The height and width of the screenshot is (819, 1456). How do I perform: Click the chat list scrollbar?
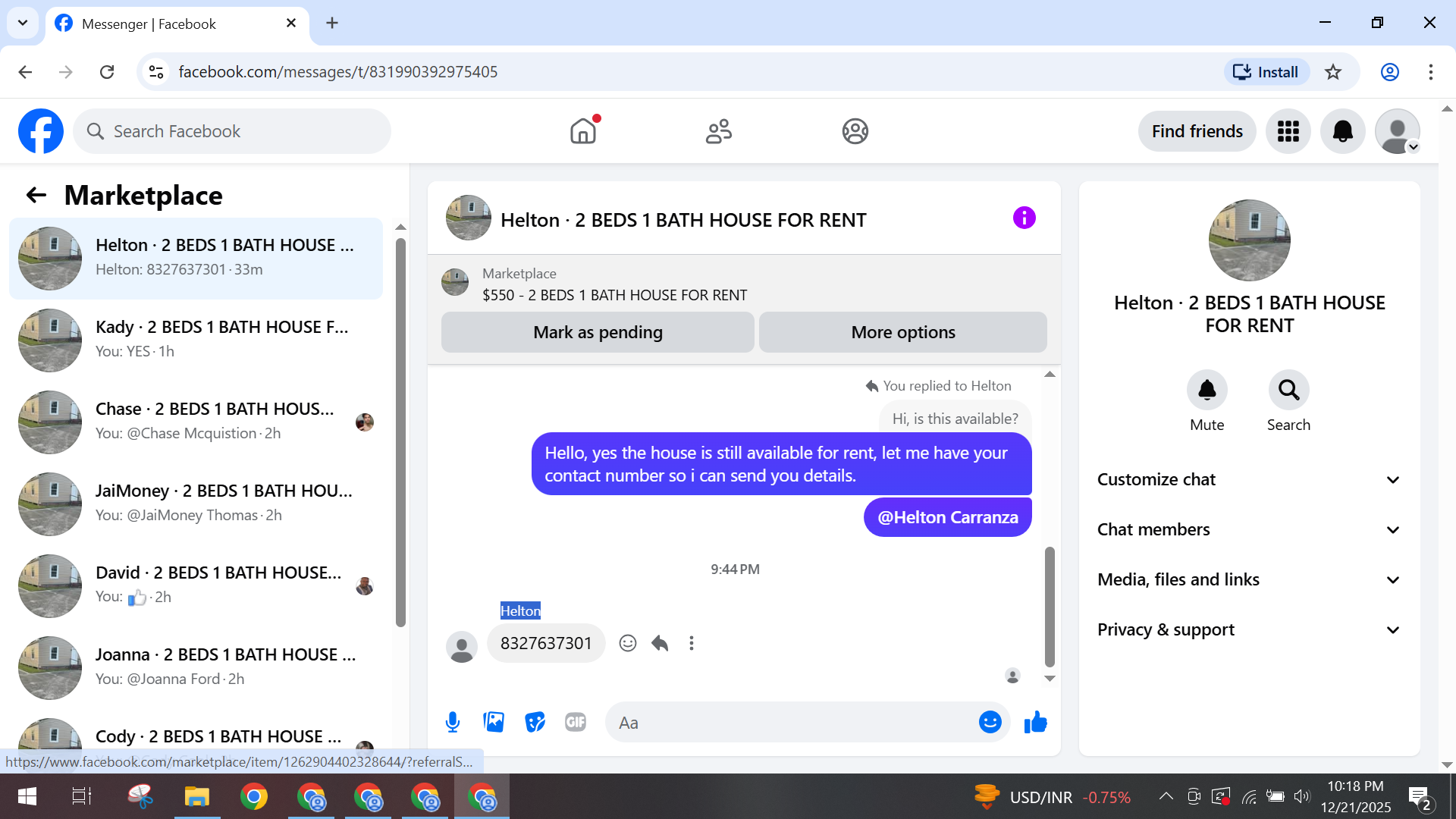(400, 432)
